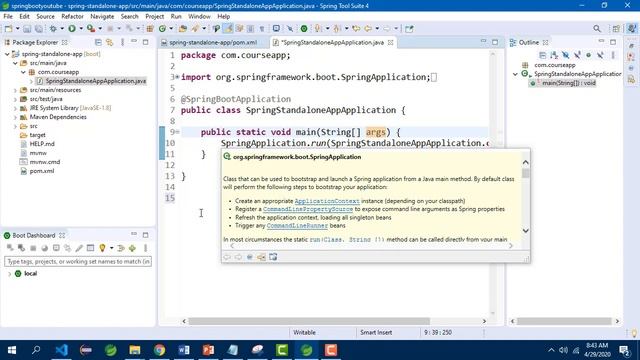The width and height of the screenshot is (640, 360).
Task: Collapse the spring-standalone-app project node
Action: point(7,54)
